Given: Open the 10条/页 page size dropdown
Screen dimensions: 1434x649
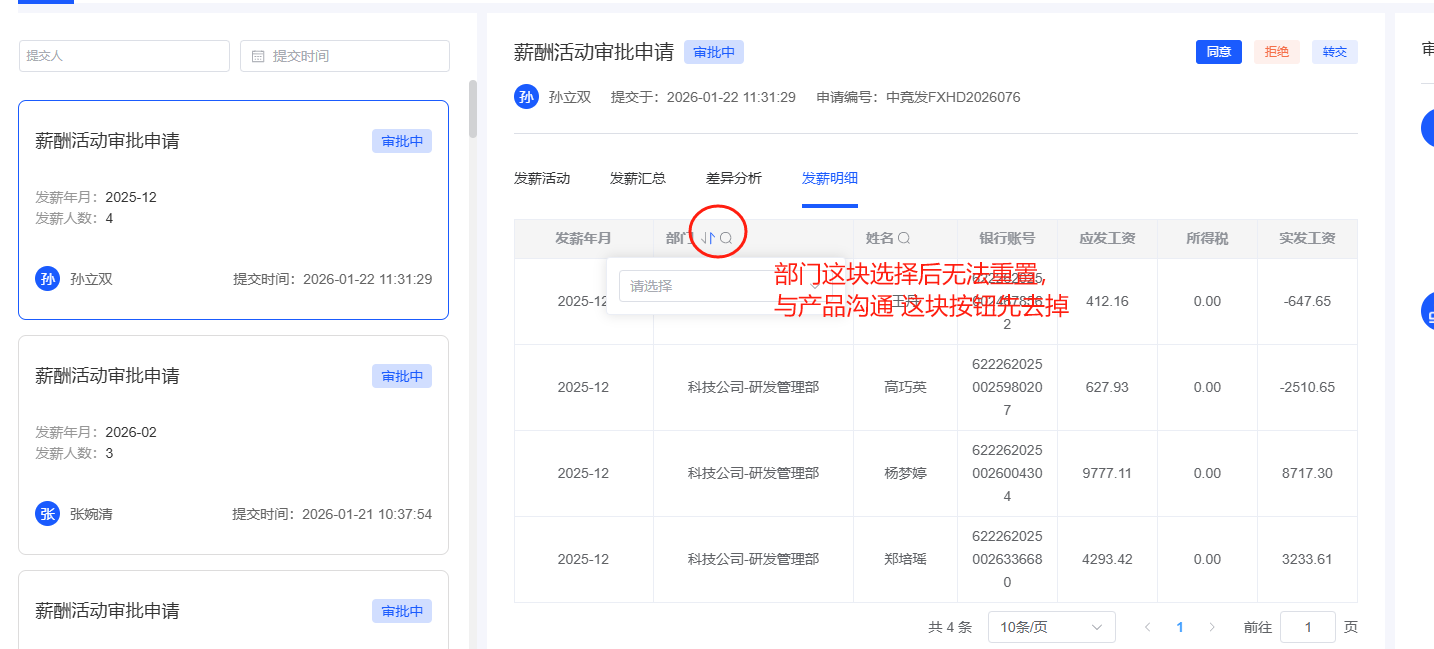Looking at the screenshot, I should (x=1052, y=627).
